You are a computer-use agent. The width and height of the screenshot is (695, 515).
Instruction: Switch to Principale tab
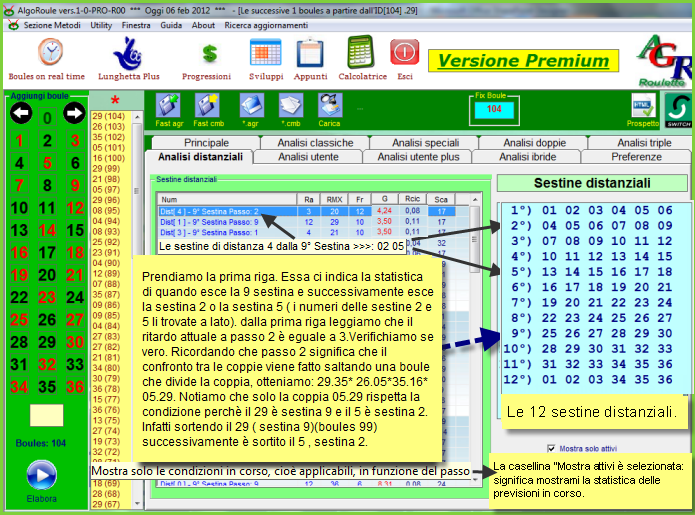[206, 143]
